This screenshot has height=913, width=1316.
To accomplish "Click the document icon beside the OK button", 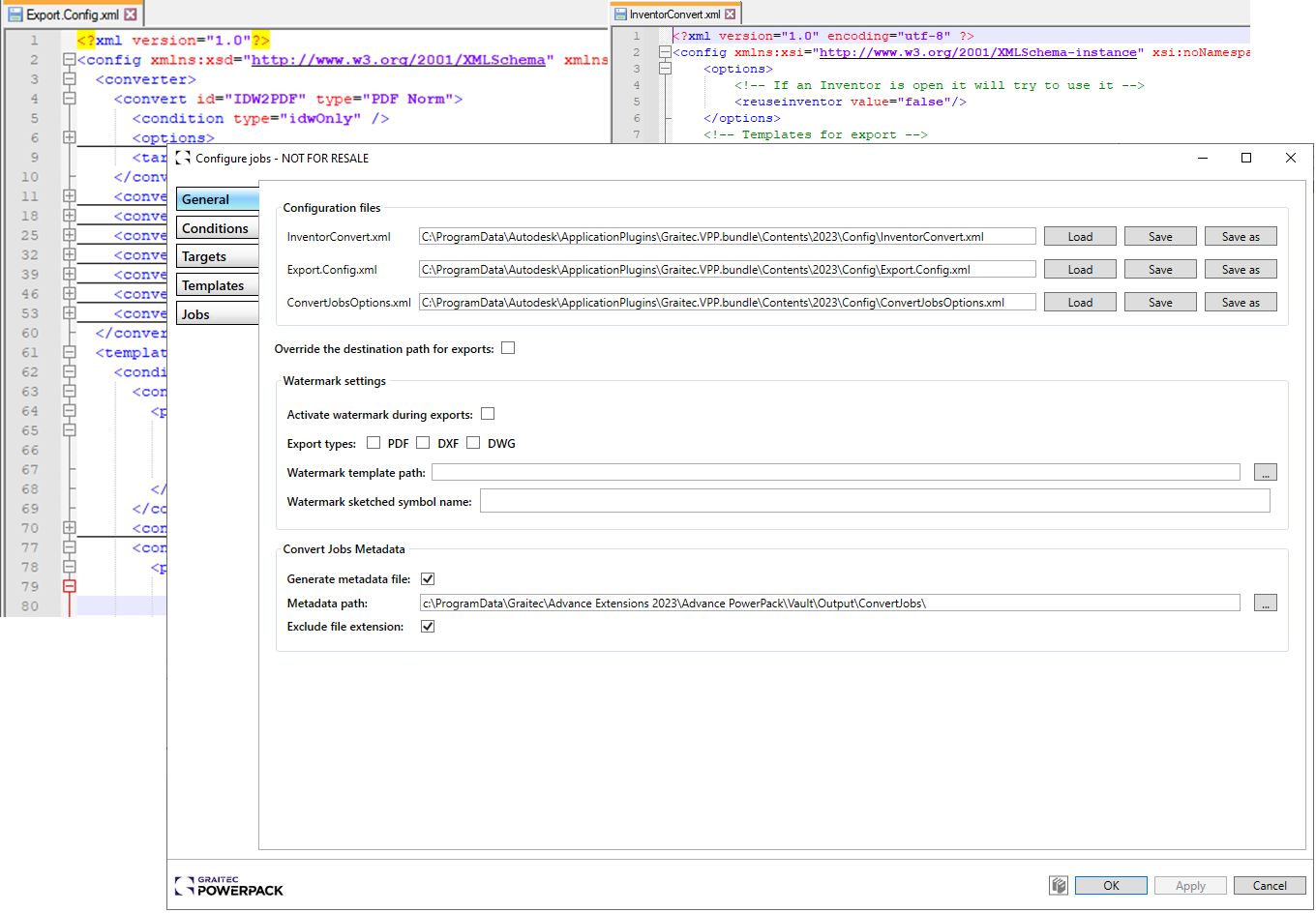I will pos(1059,885).
